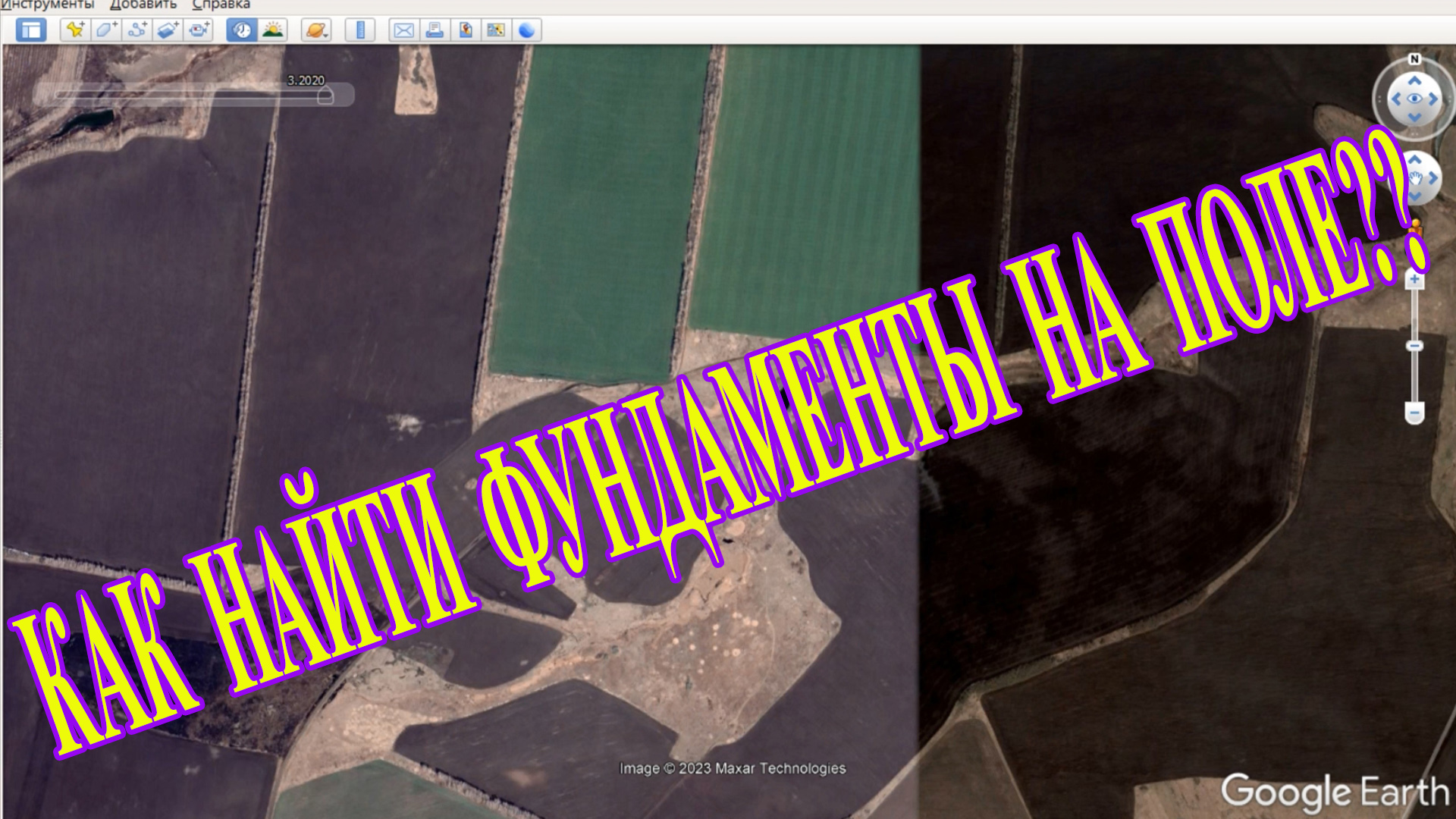Record a tour camera icon
Screen dimensions: 1456x819
[199, 30]
